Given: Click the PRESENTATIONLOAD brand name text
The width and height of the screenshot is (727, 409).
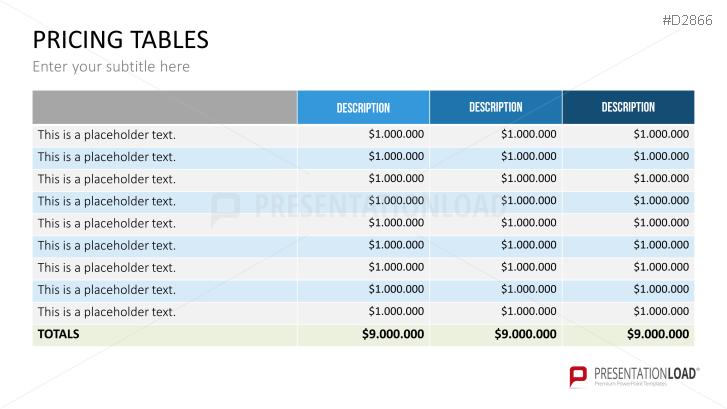Looking at the screenshot, I should [x=646, y=371].
